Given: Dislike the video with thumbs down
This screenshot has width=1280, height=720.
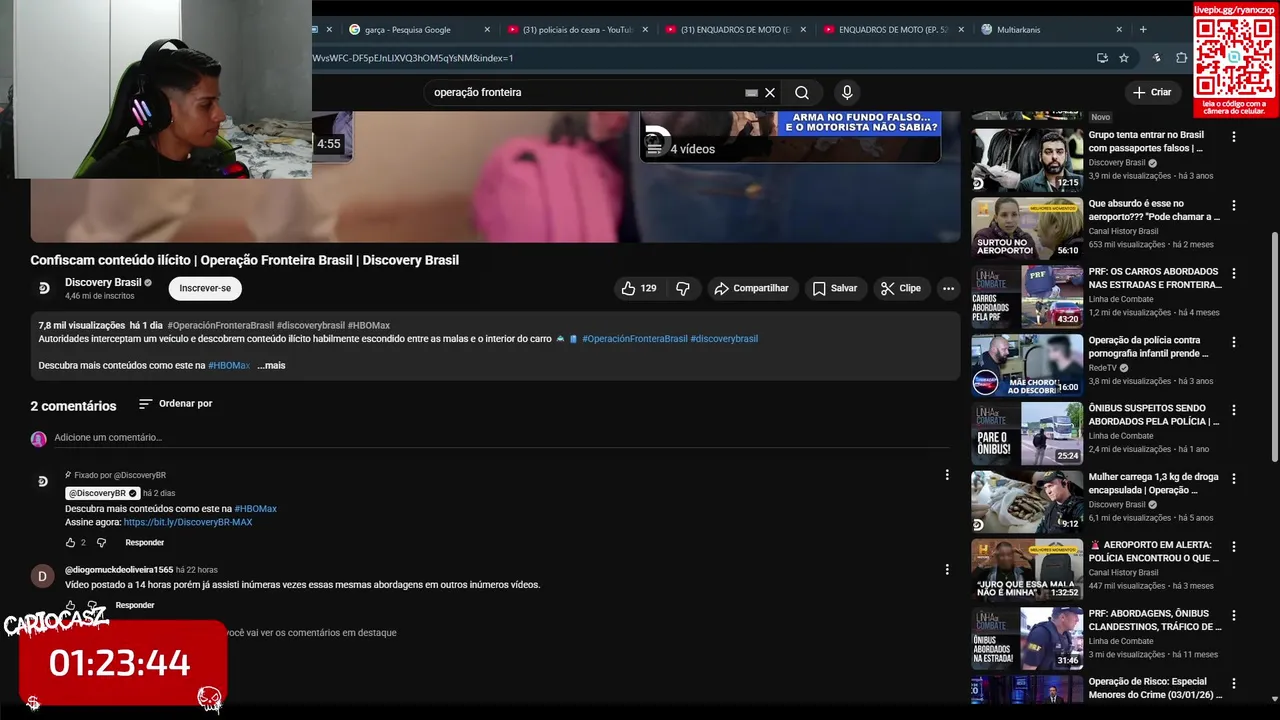Looking at the screenshot, I should pos(683,288).
